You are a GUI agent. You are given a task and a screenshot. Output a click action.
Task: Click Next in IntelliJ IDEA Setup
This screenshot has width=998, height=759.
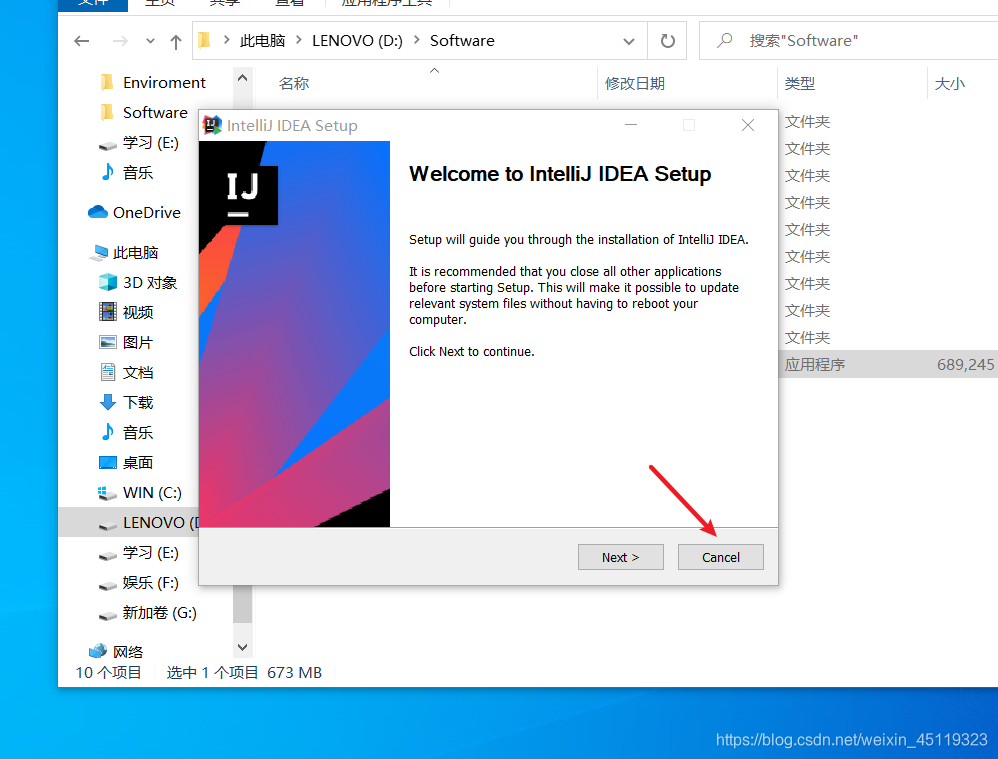(621, 557)
